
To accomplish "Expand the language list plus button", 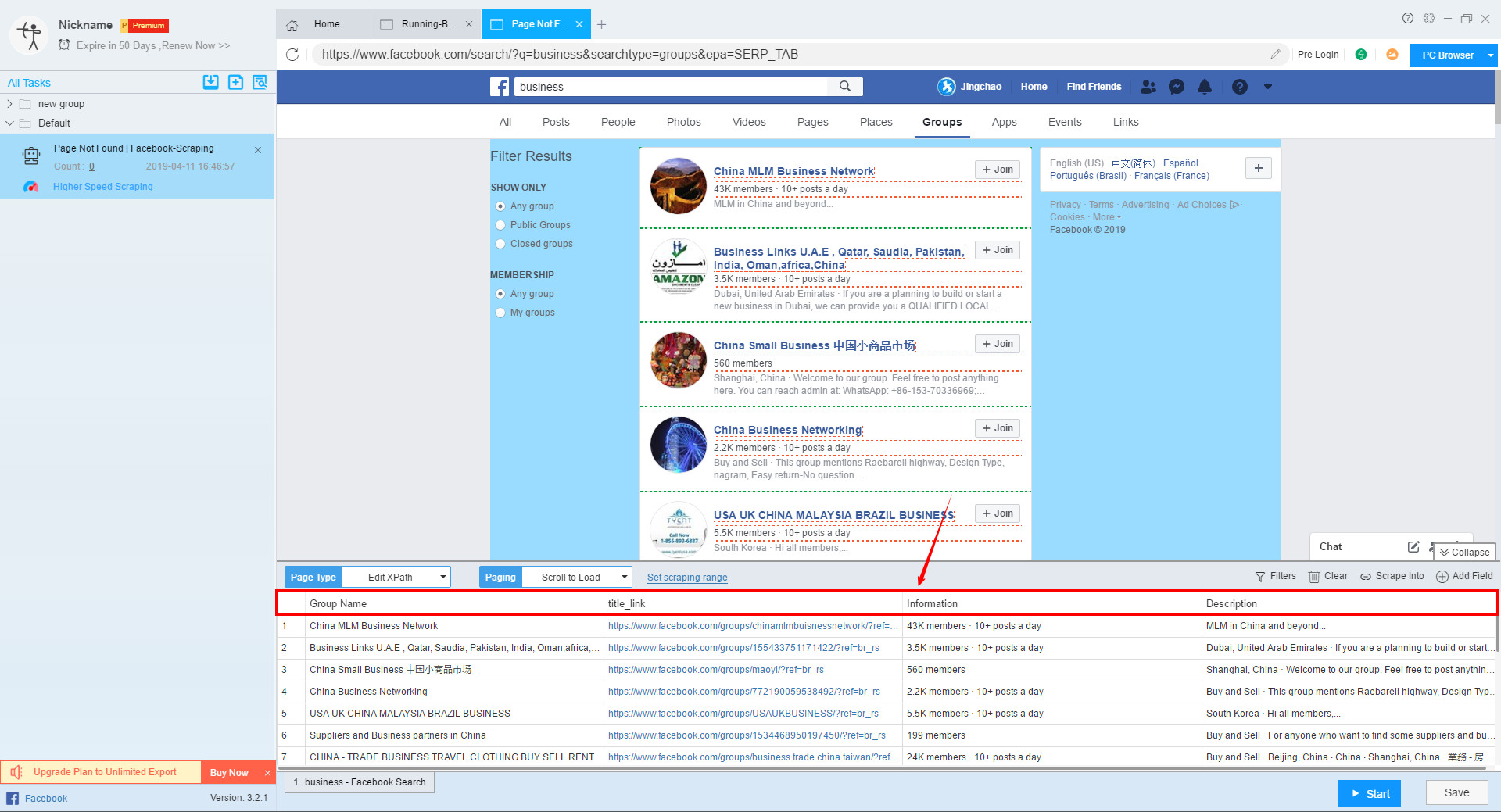I will [x=1258, y=168].
